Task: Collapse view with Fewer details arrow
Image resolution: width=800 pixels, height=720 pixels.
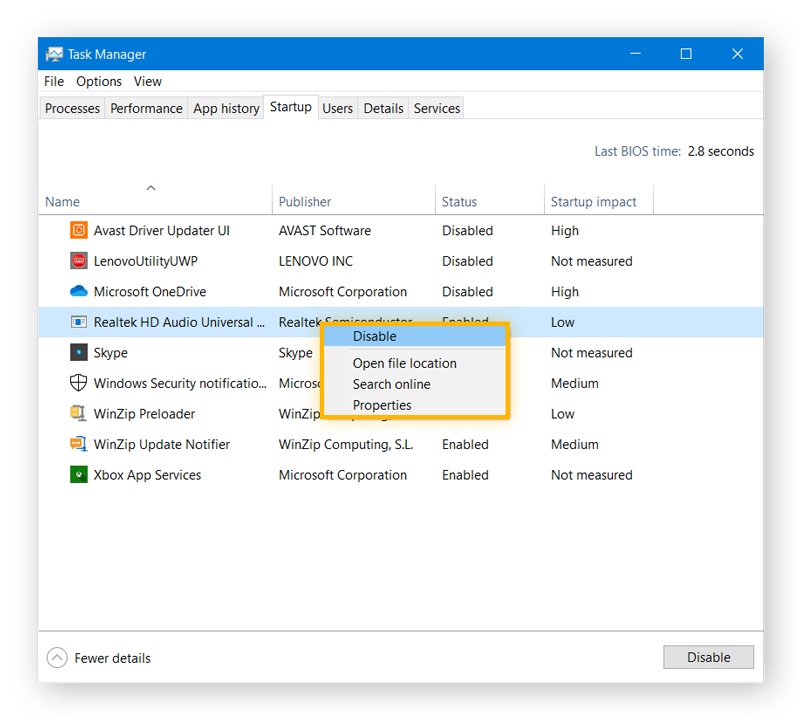Action: click(x=57, y=658)
